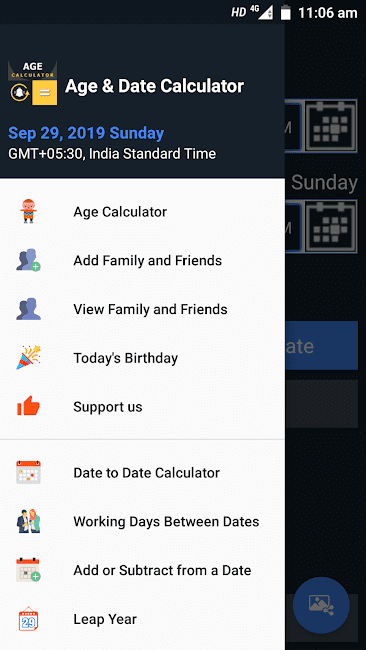This screenshot has height=650, width=366.
Task: Open the upper calendar date picker
Action: point(331,125)
